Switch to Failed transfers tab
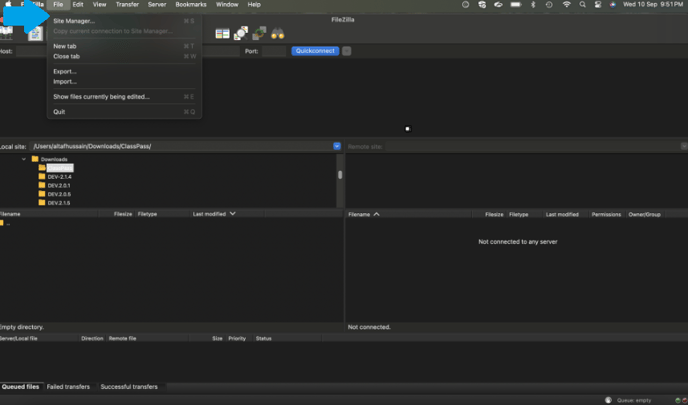 coord(68,387)
